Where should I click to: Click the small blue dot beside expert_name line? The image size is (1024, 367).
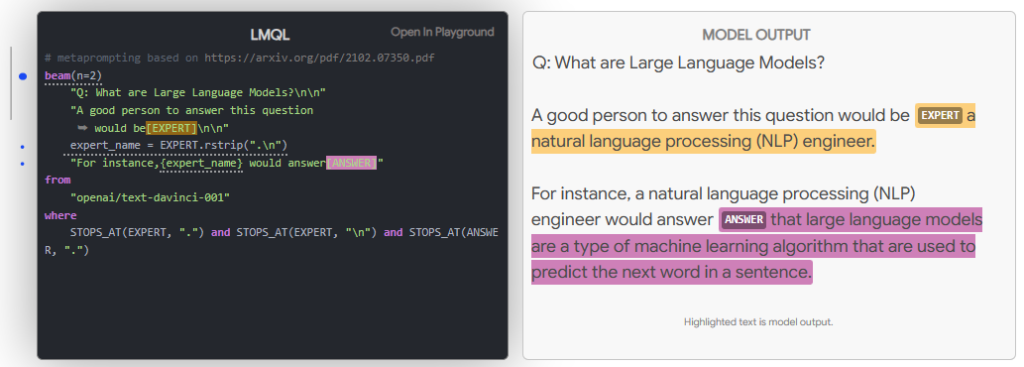click(x=23, y=146)
